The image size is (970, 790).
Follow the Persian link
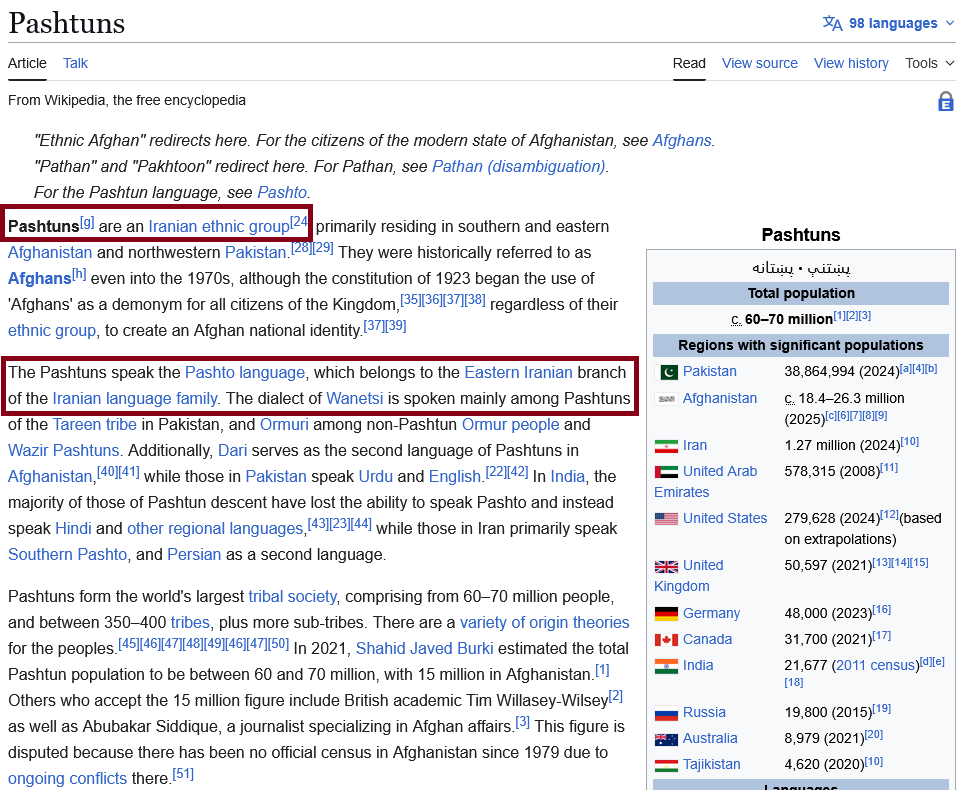pos(194,554)
